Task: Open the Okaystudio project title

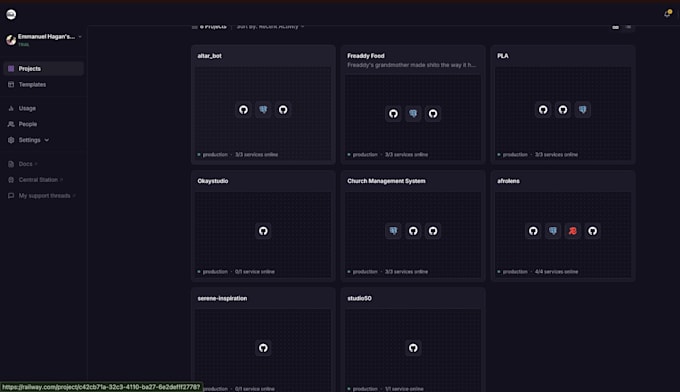Action: (212, 181)
